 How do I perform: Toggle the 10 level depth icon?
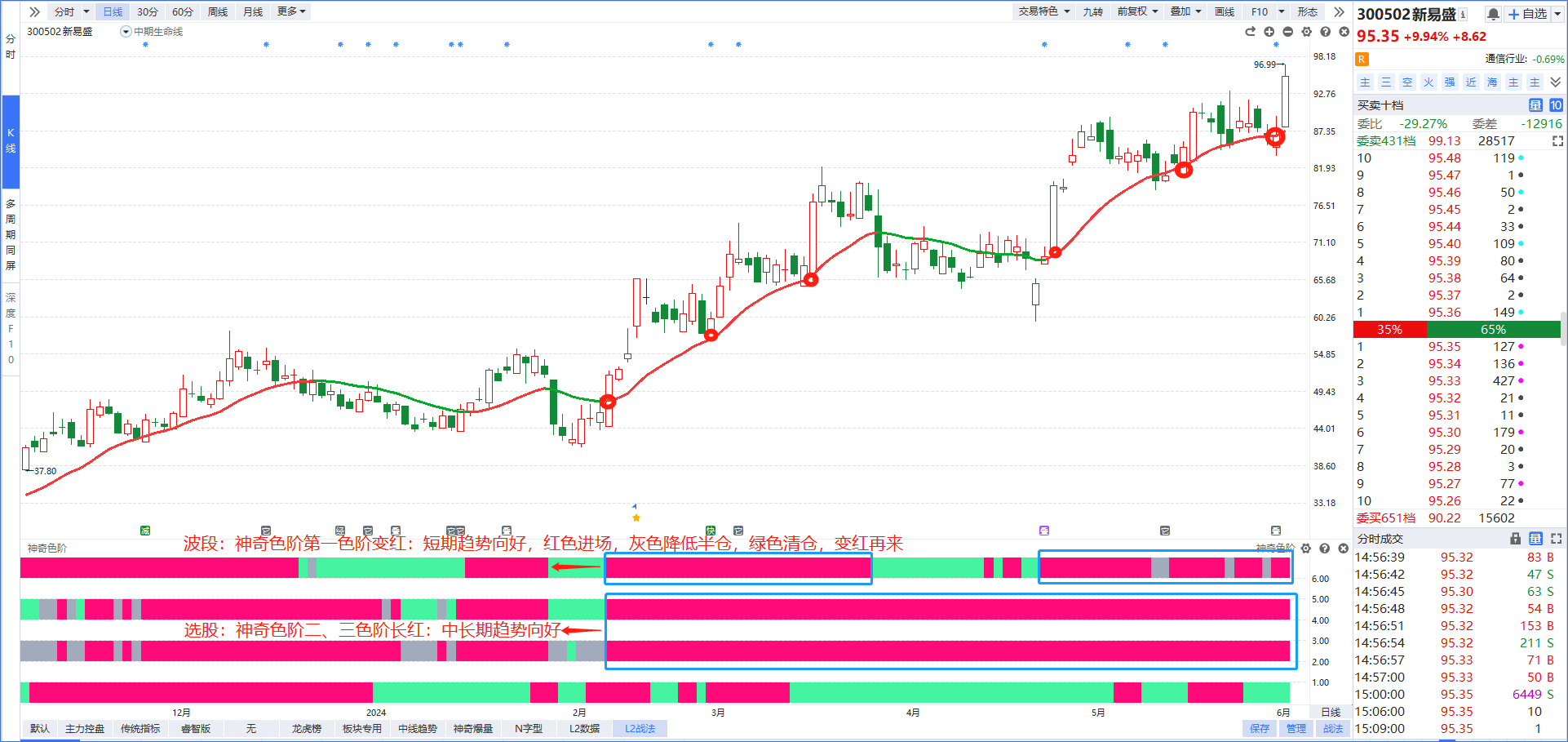click(1556, 105)
